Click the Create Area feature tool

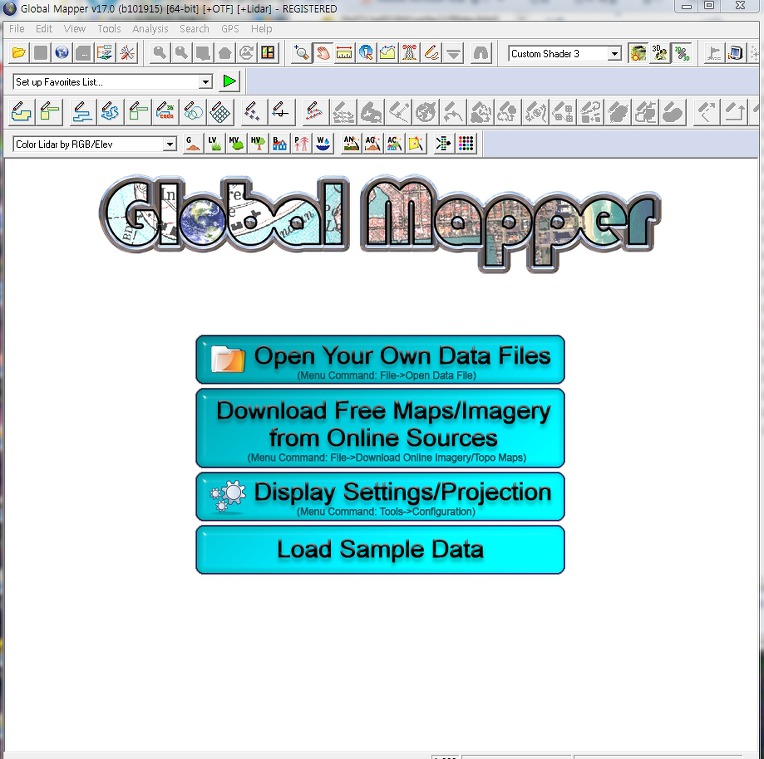point(21,112)
